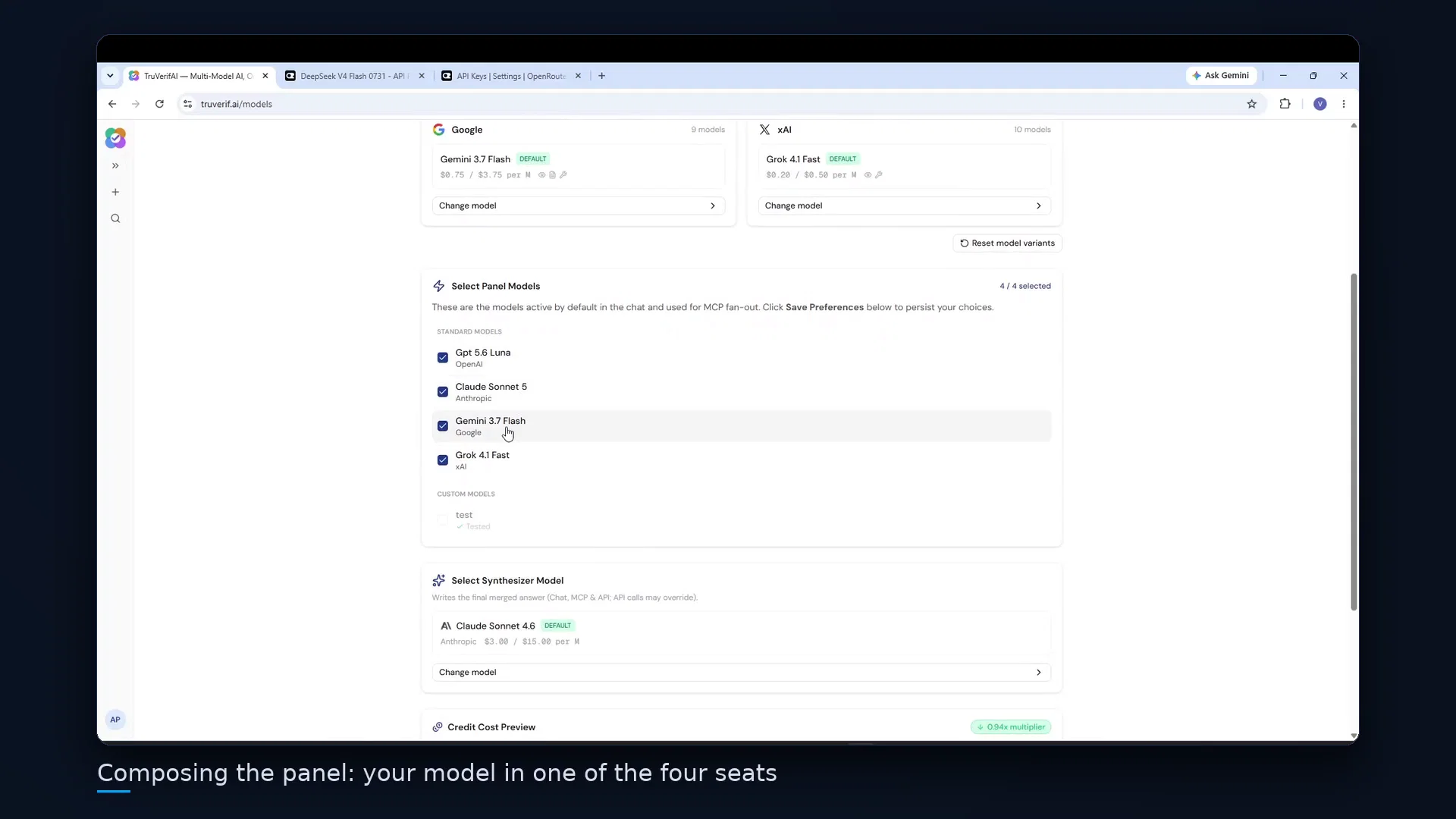
Task: Click Reset model variants button
Action: point(1007,243)
